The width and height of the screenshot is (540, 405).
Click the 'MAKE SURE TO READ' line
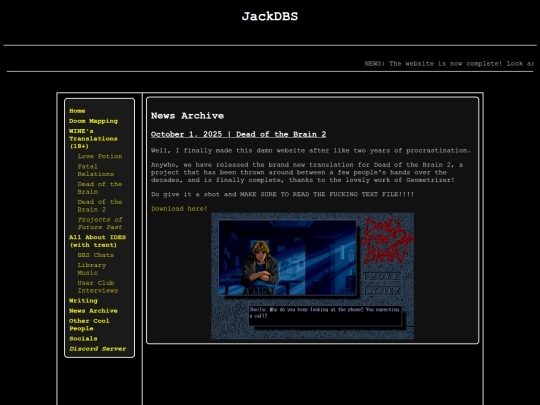[x=282, y=194]
